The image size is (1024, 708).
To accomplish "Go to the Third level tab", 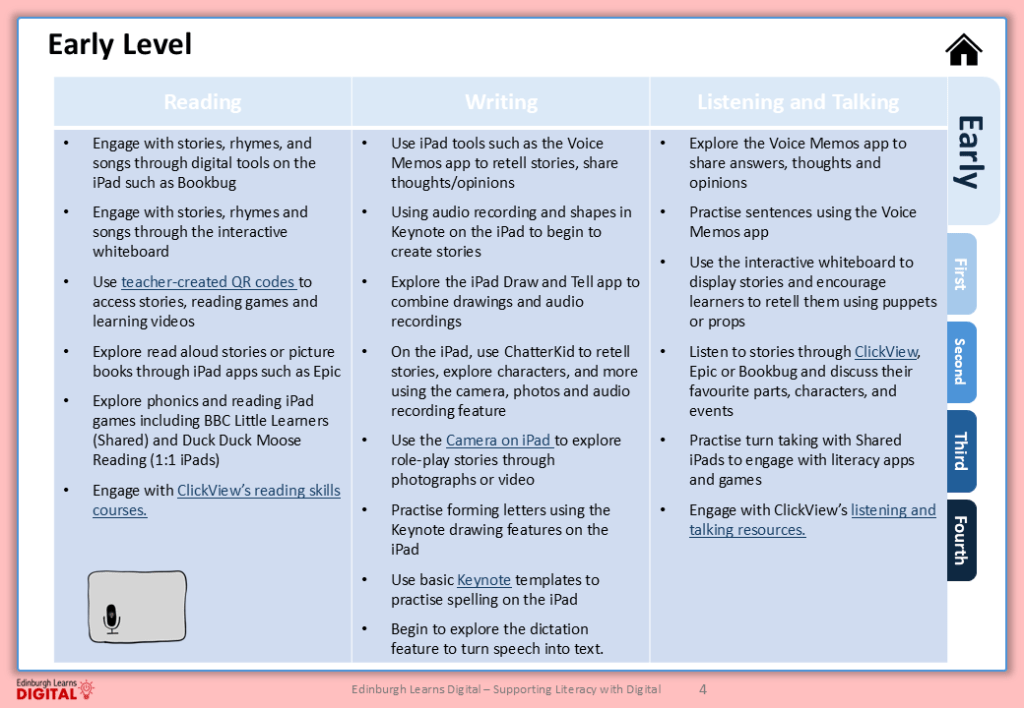I will click(x=960, y=451).
